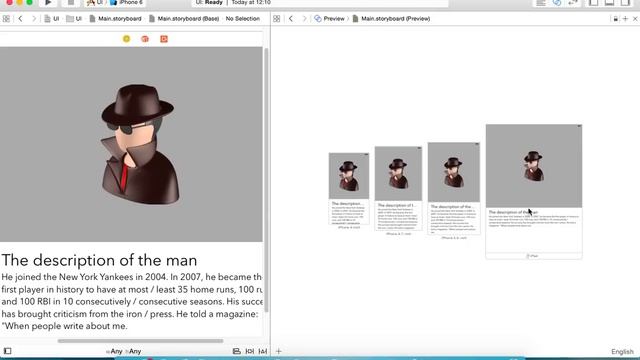The width and height of the screenshot is (640, 360).
Task: Add a preview device with plus button
Action: 279,351
